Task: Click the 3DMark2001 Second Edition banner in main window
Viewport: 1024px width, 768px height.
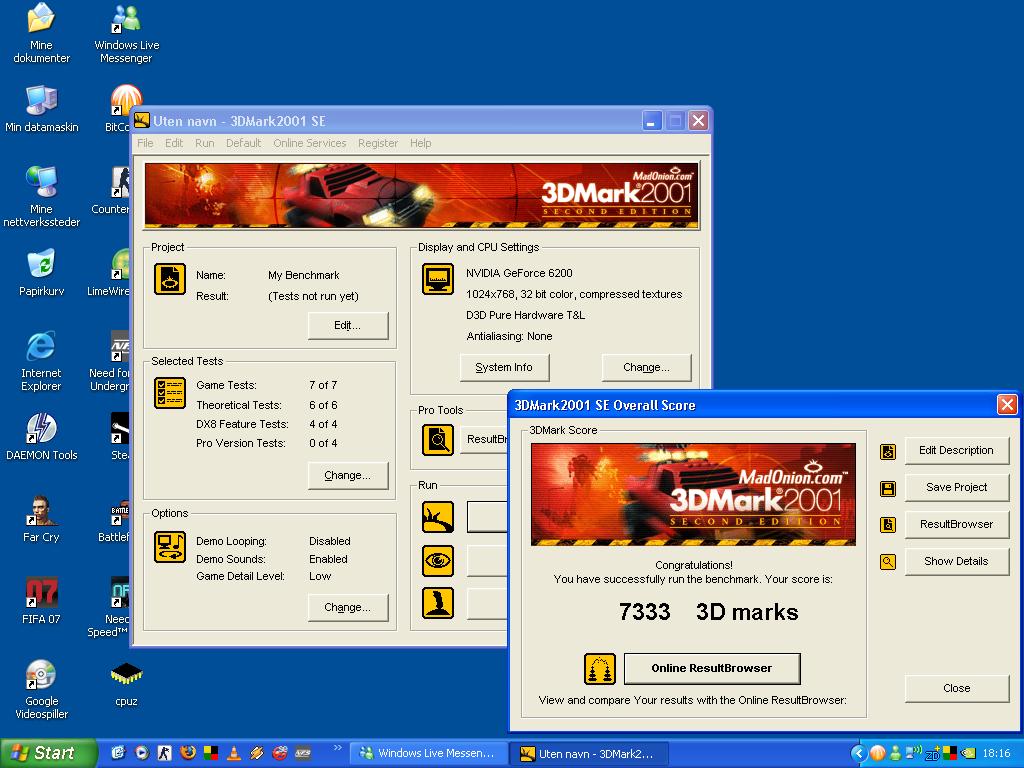Action: tap(422, 195)
